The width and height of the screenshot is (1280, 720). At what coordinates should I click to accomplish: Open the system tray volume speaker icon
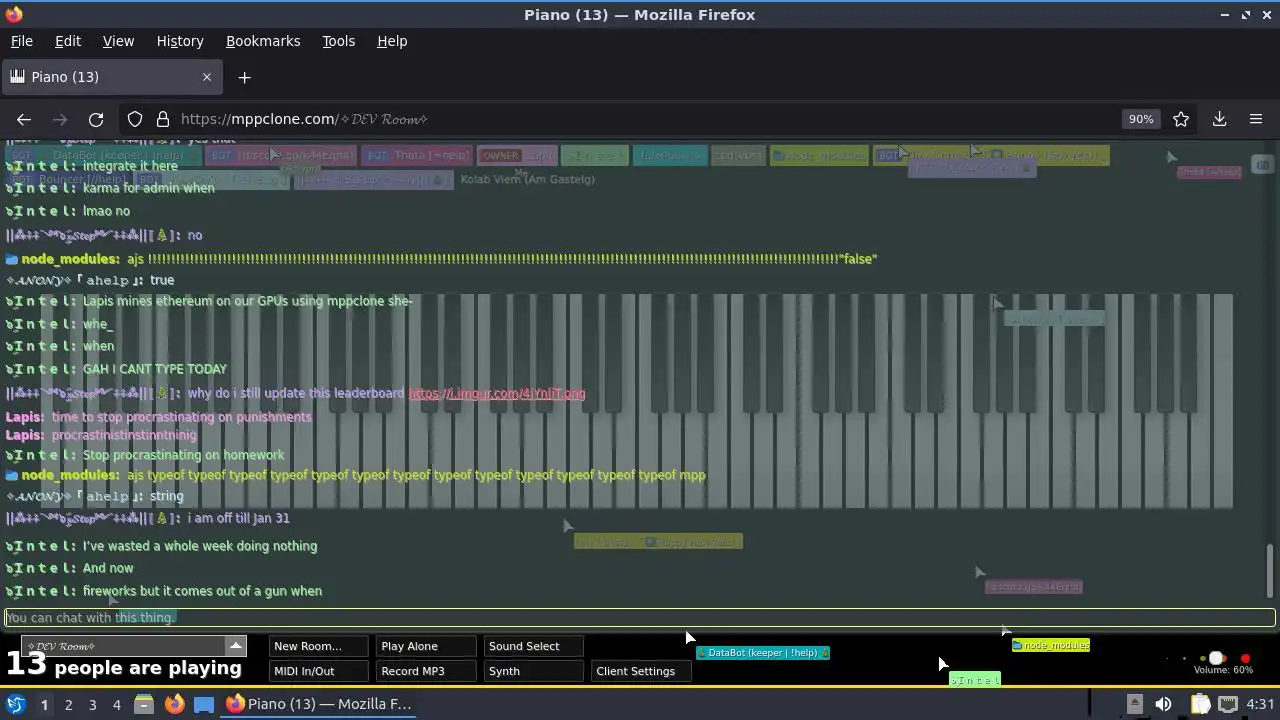(1163, 704)
